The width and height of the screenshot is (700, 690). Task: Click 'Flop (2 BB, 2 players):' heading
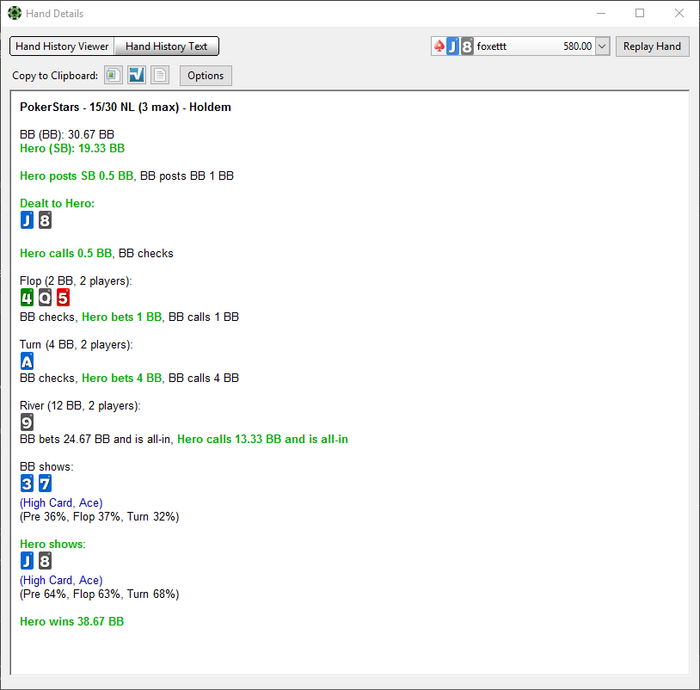click(76, 281)
